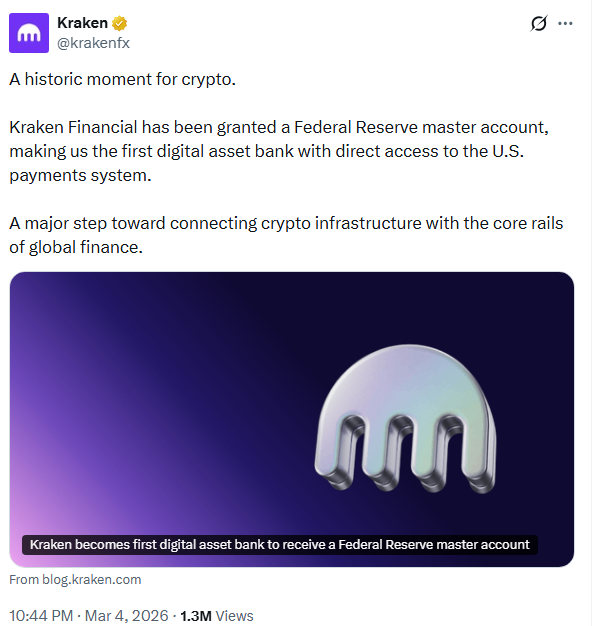Screen dimensions: 613x626
Task: Open the three-dot more options menu
Action: pos(566,23)
